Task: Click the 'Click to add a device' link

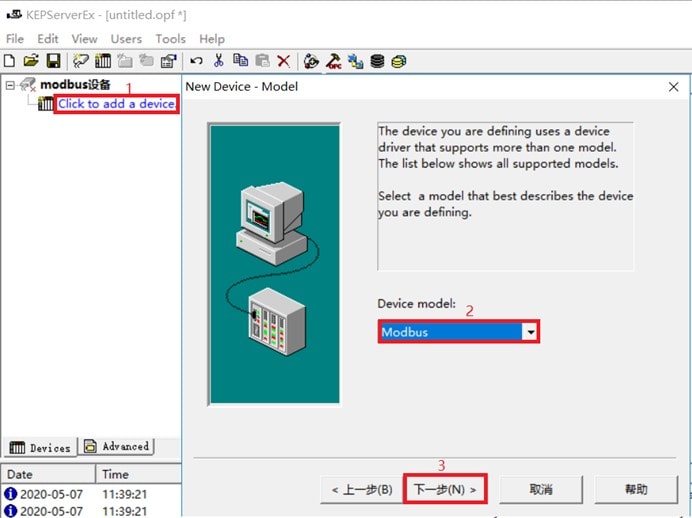Action: coord(117,104)
